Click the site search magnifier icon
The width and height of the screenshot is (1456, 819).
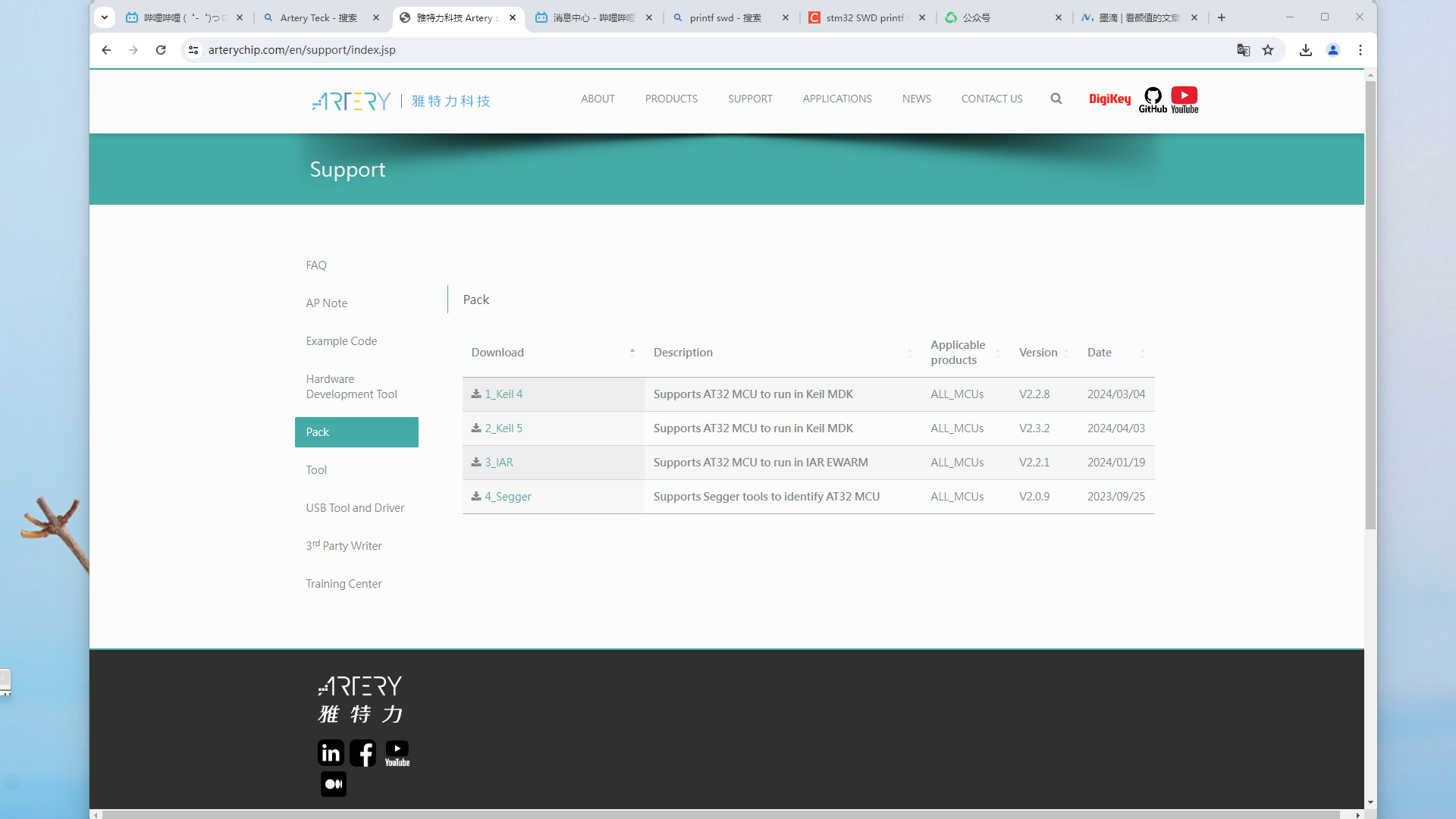click(1056, 99)
